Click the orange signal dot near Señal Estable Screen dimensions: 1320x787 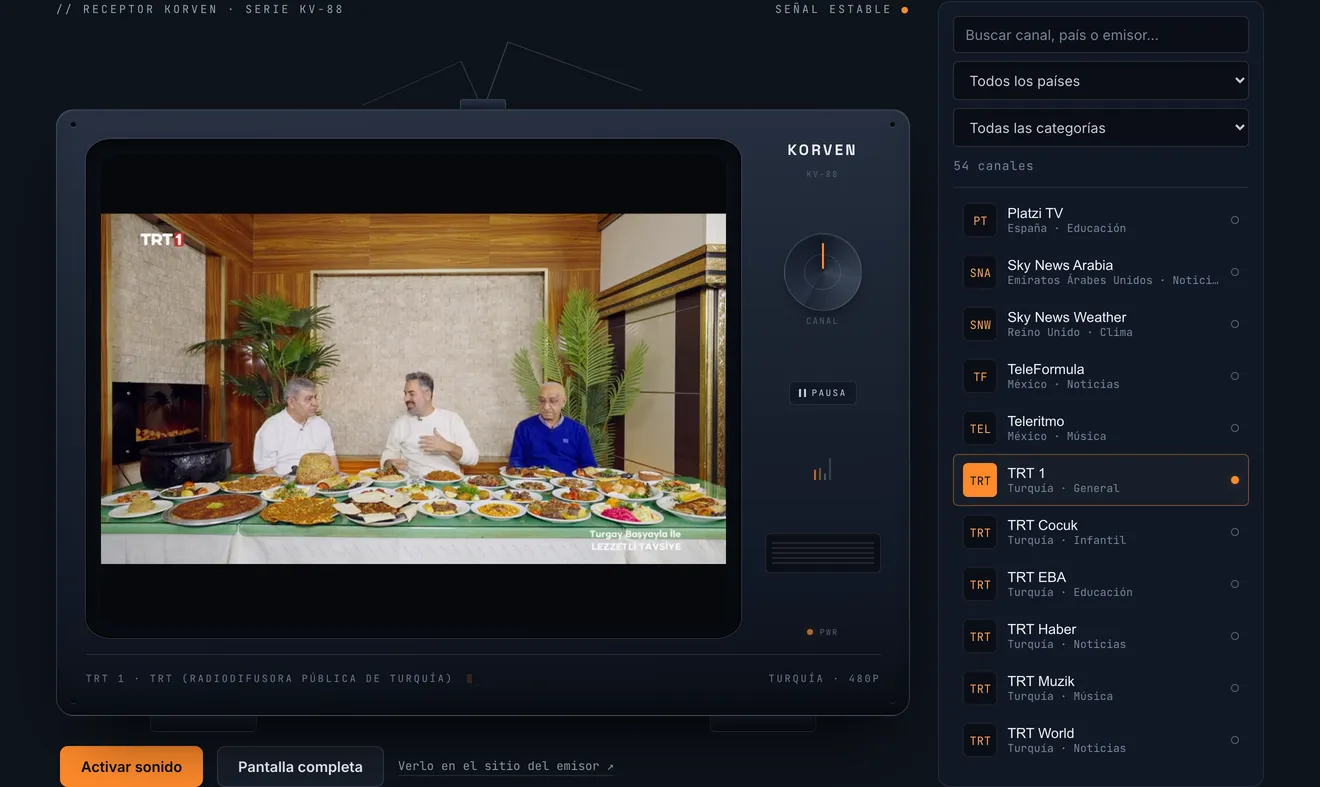[905, 10]
